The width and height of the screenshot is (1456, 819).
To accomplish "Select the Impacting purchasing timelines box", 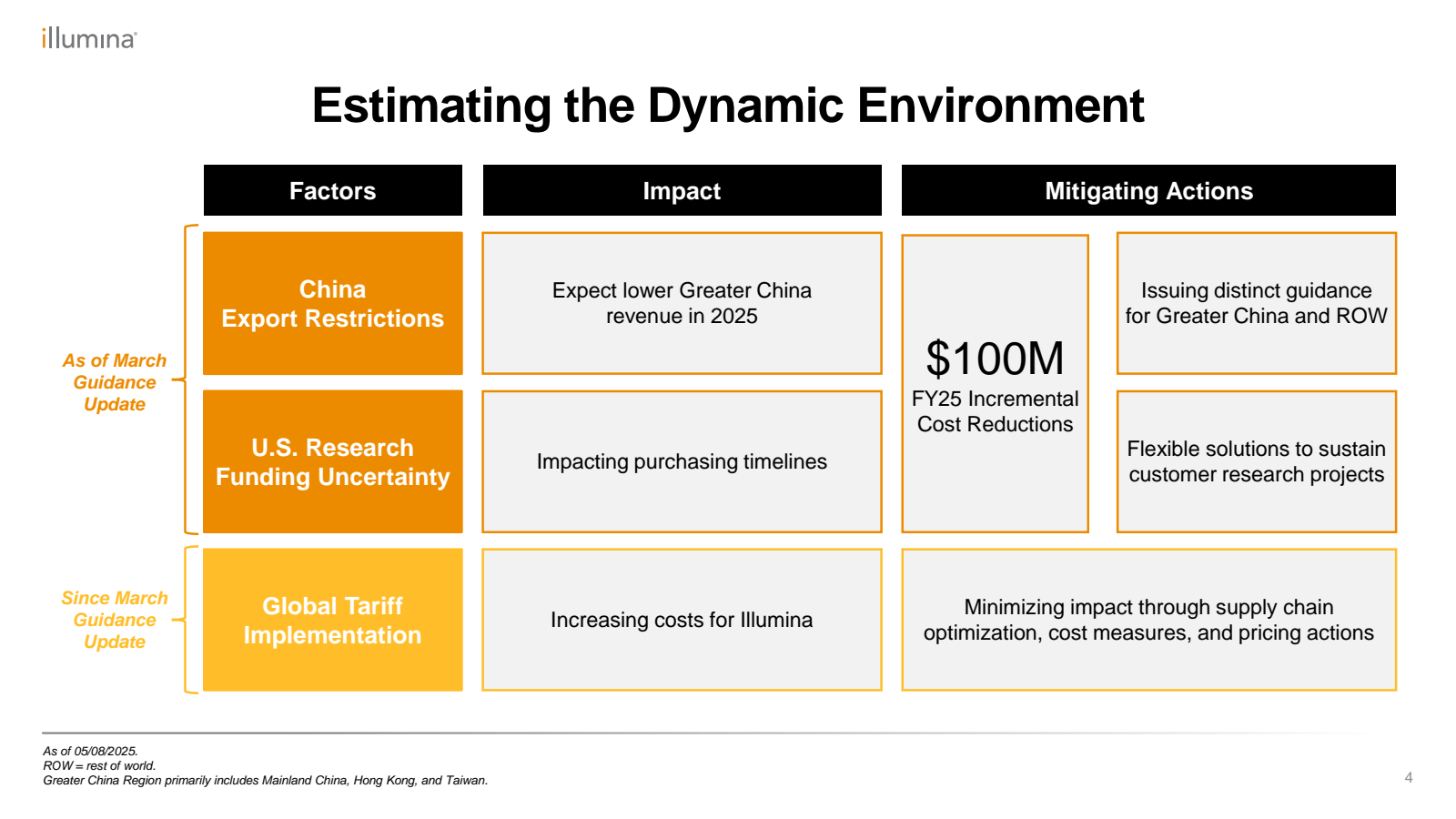I will pos(682,462).
